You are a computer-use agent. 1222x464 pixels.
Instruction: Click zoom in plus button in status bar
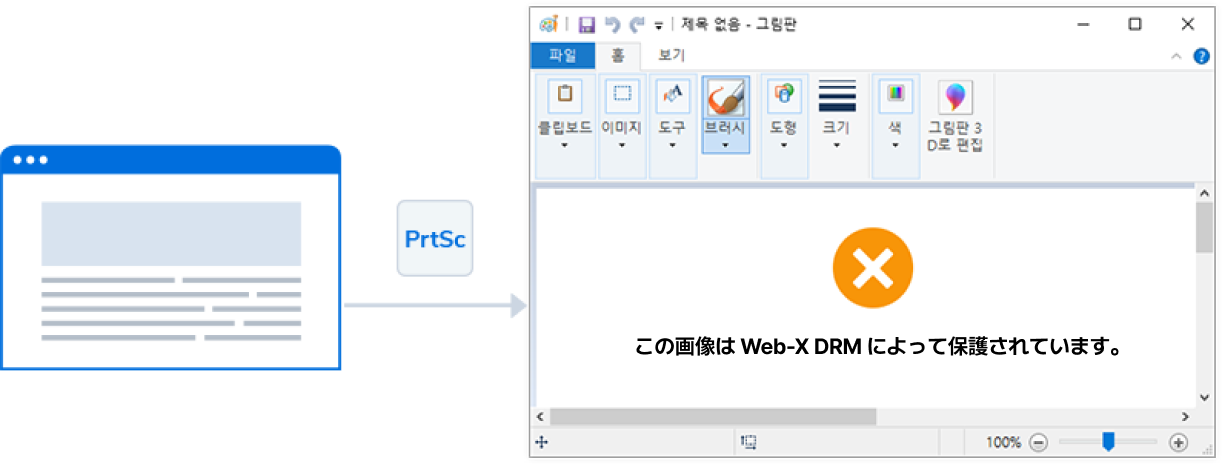point(1178,442)
